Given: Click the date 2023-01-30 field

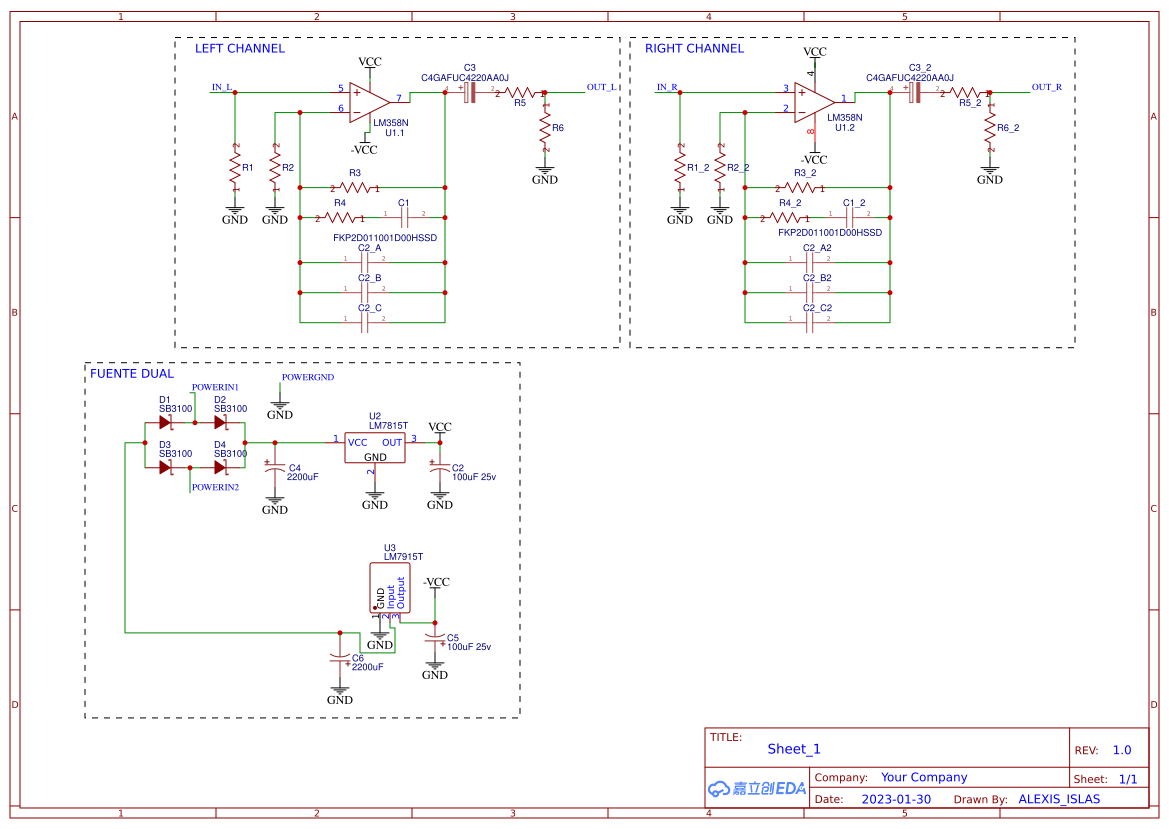Looking at the screenshot, I should (897, 799).
